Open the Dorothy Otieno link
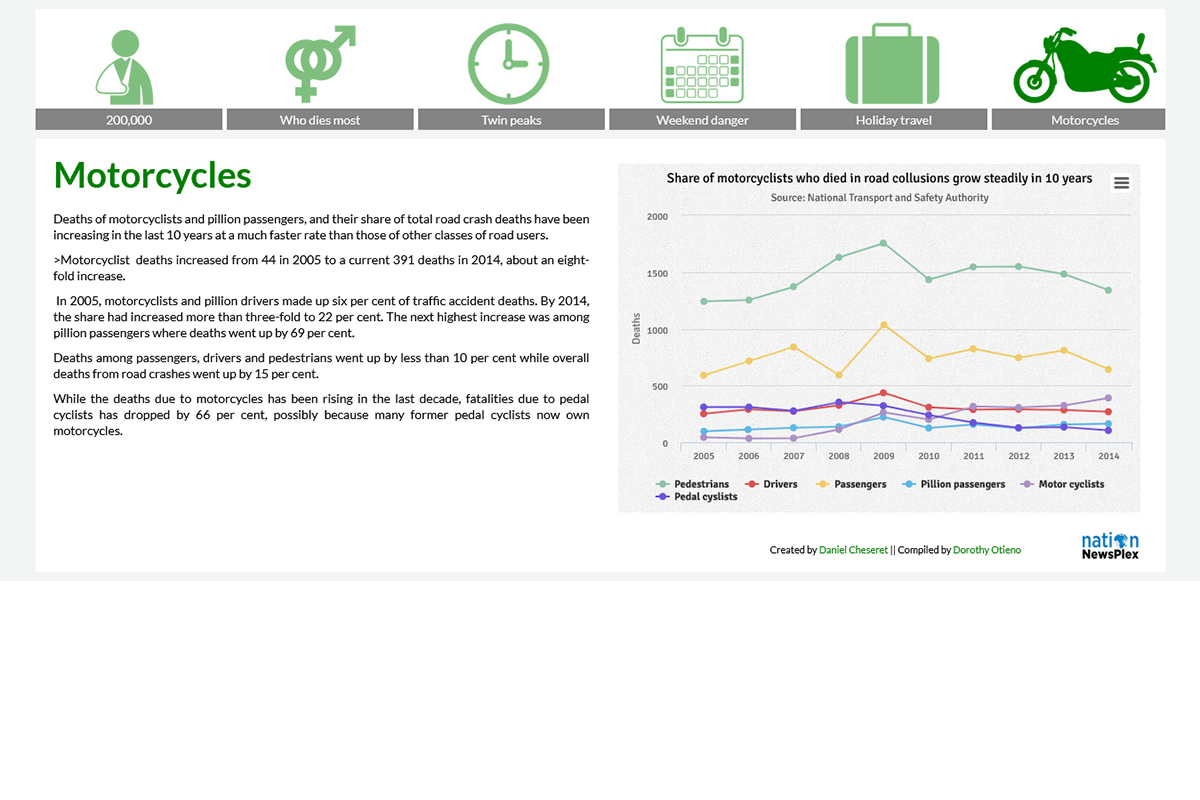 987,549
